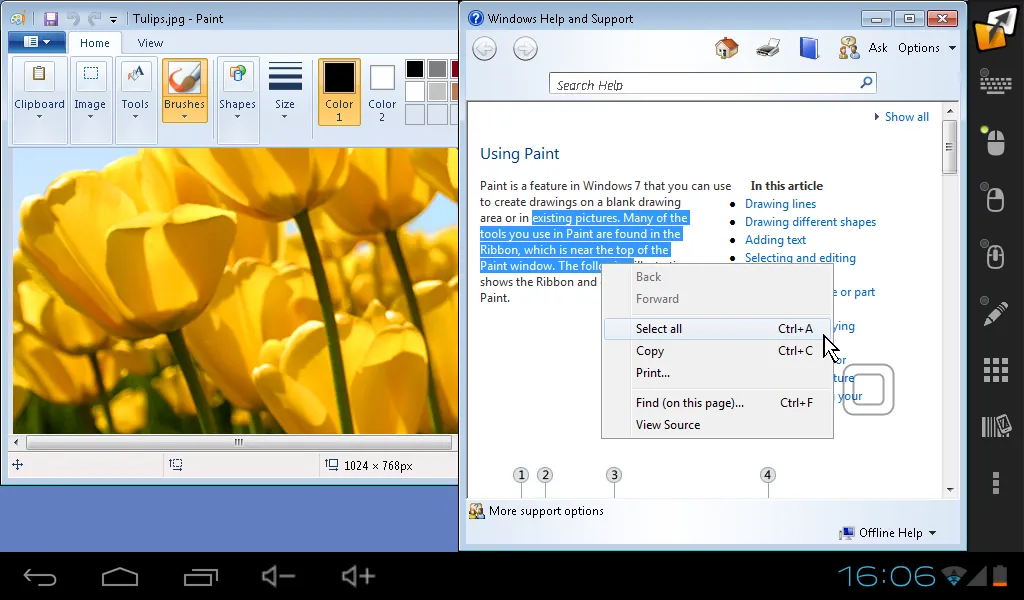This screenshot has width=1024, height=600.
Task: Open the grid keypad icon in sidebar
Action: pyautogui.click(x=995, y=370)
